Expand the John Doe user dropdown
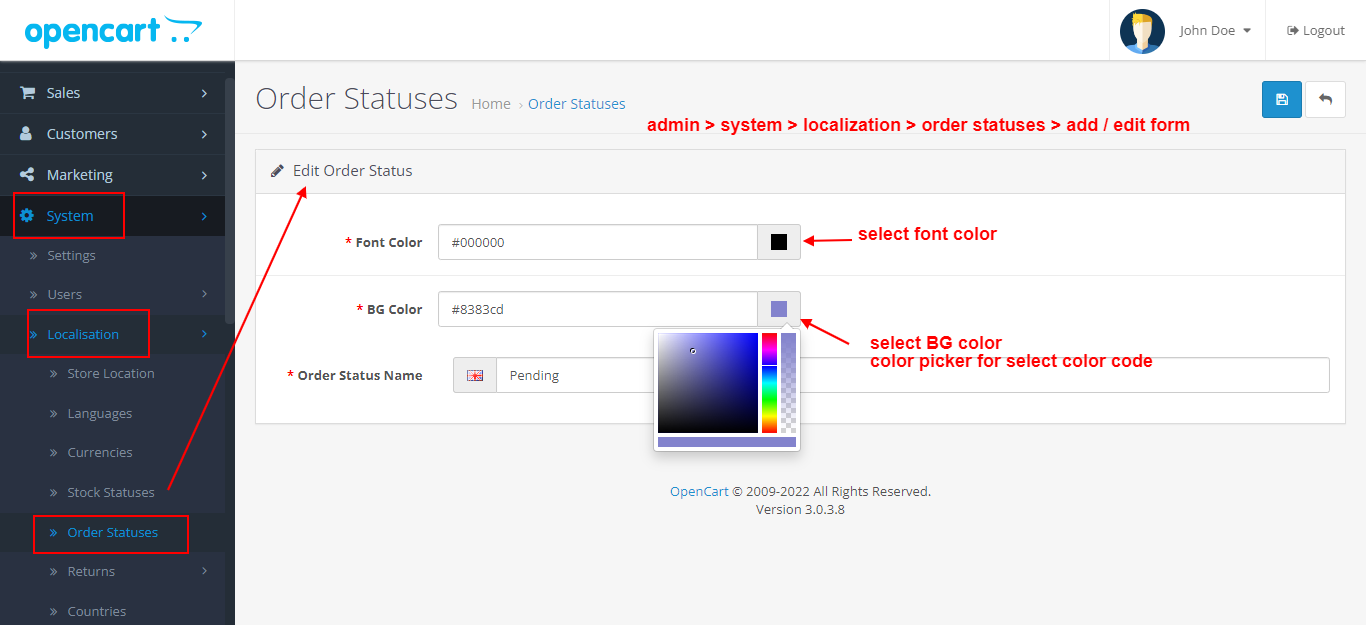This screenshot has width=1366, height=625. click(x=1214, y=30)
